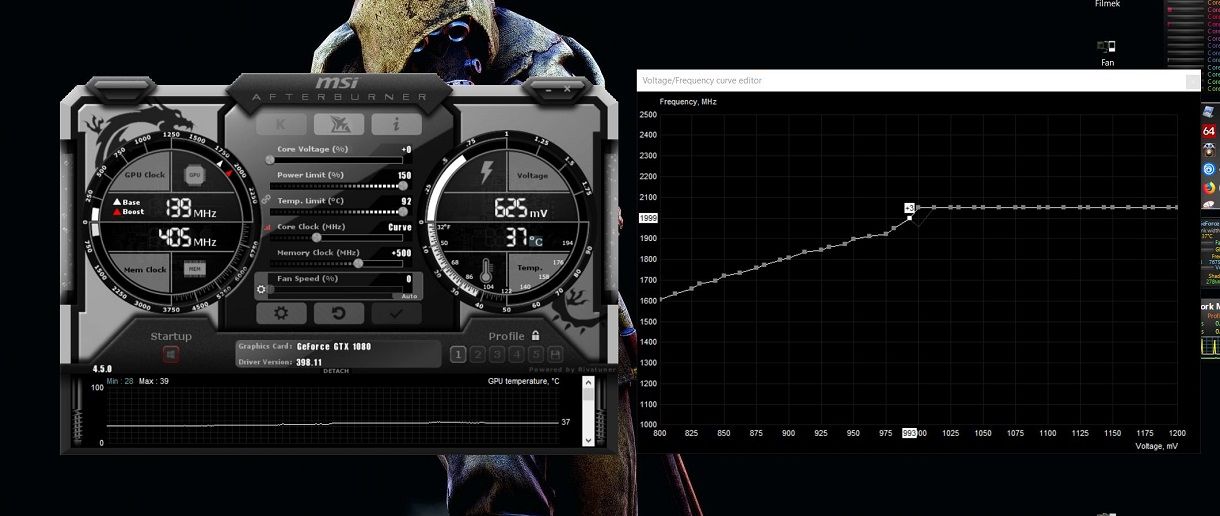Click the Firefox icon in the sidebar
Image resolution: width=1220 pixels, height=516 pixels.
(x=1209, y=186)
